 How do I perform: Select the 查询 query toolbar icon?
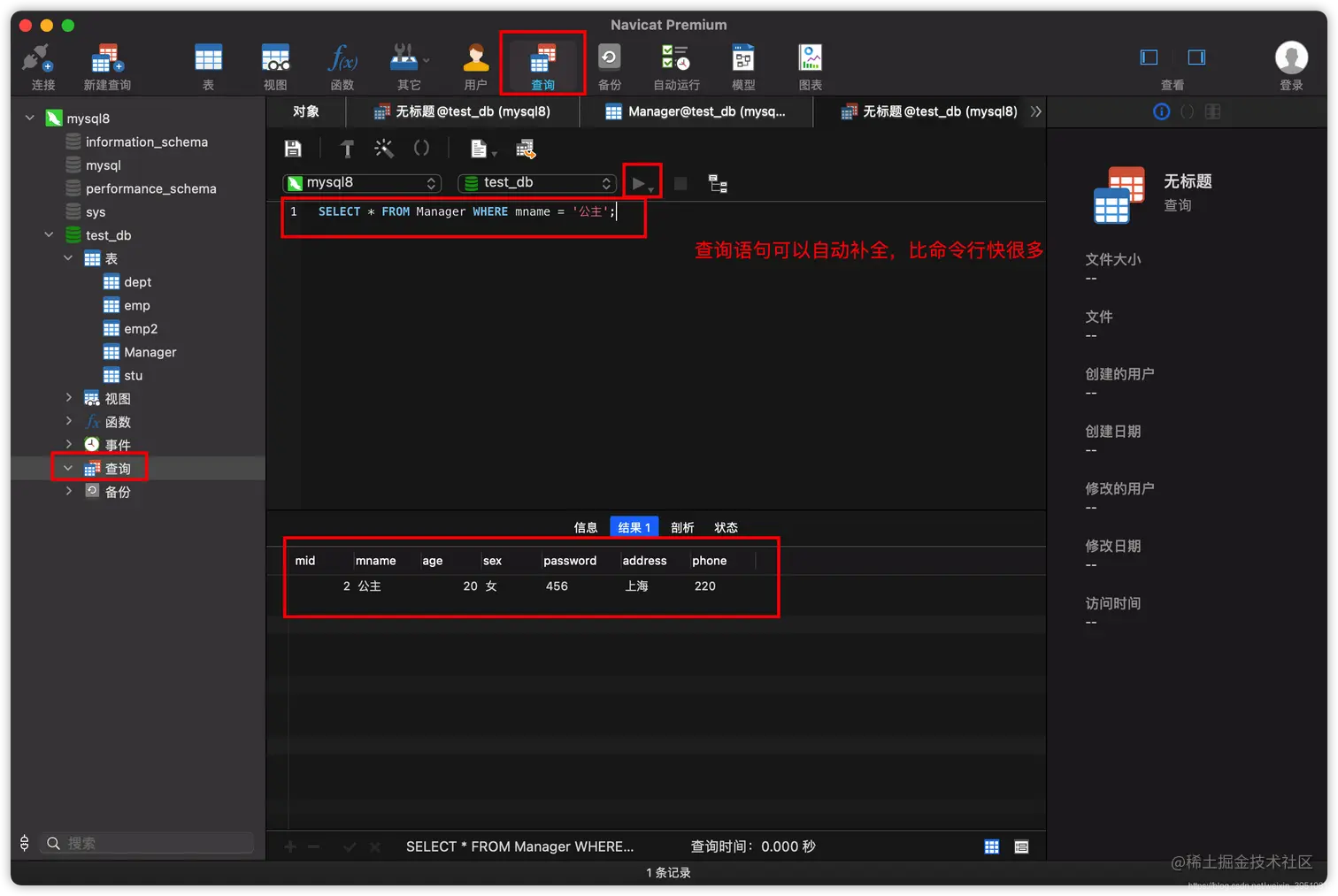click(542, 66)
